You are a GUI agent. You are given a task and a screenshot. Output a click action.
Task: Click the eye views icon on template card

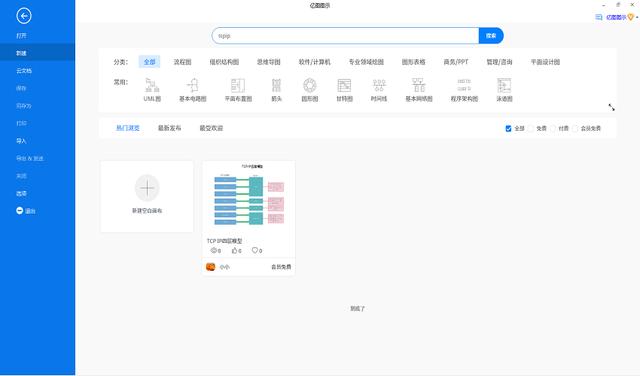click(213, 250)
